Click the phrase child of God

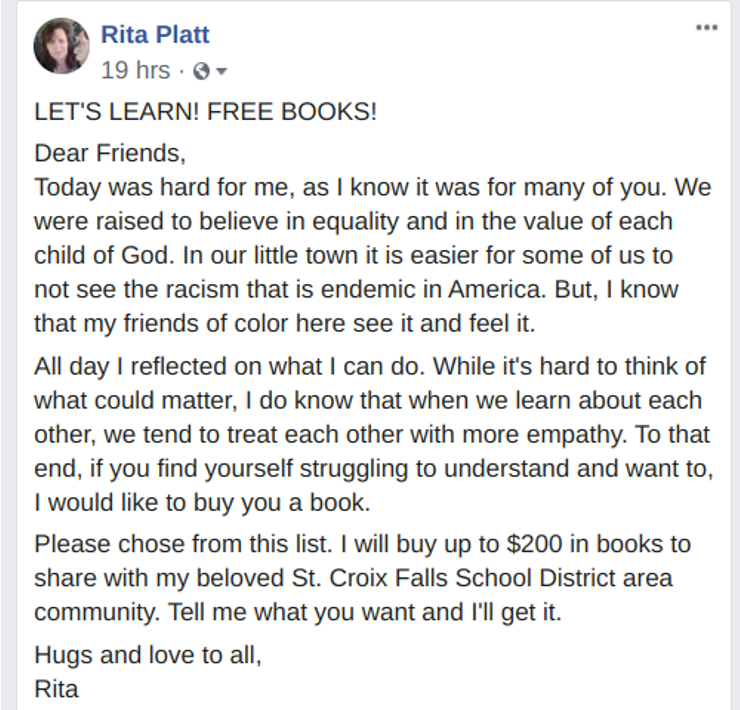[x=101, y=255]
